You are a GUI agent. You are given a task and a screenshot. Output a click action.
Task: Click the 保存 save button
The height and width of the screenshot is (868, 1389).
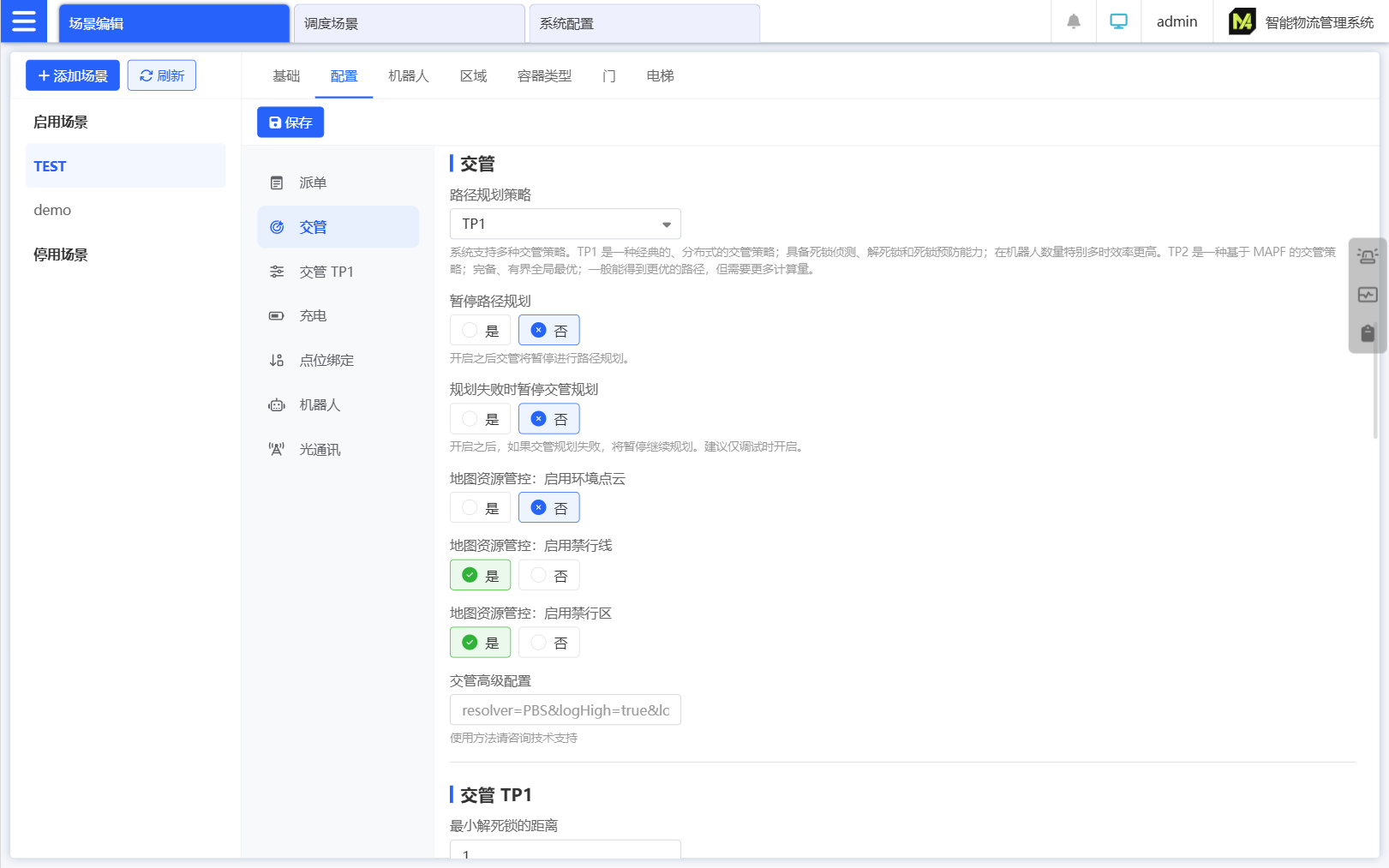[x=290, y=123]
